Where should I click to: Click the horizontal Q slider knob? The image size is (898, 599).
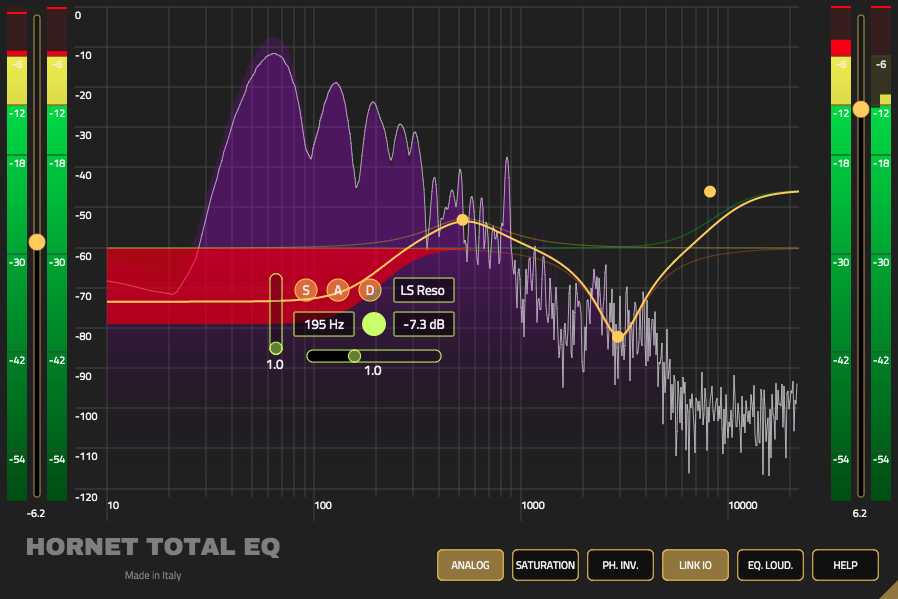coord(355,356)
